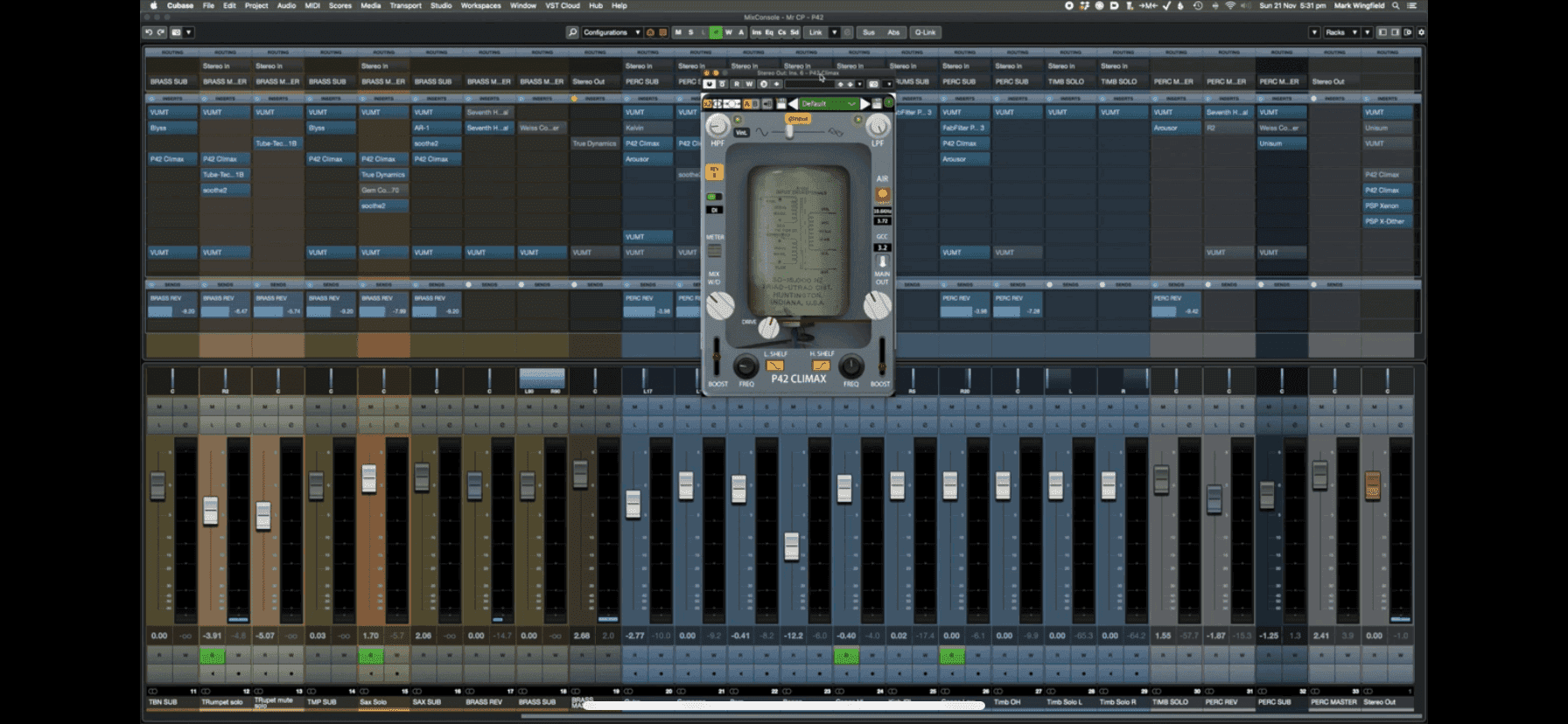Viewport: 1568px width, 724px height.
Task: Click the L listen bypass toolbar icon
Action: 703,32
